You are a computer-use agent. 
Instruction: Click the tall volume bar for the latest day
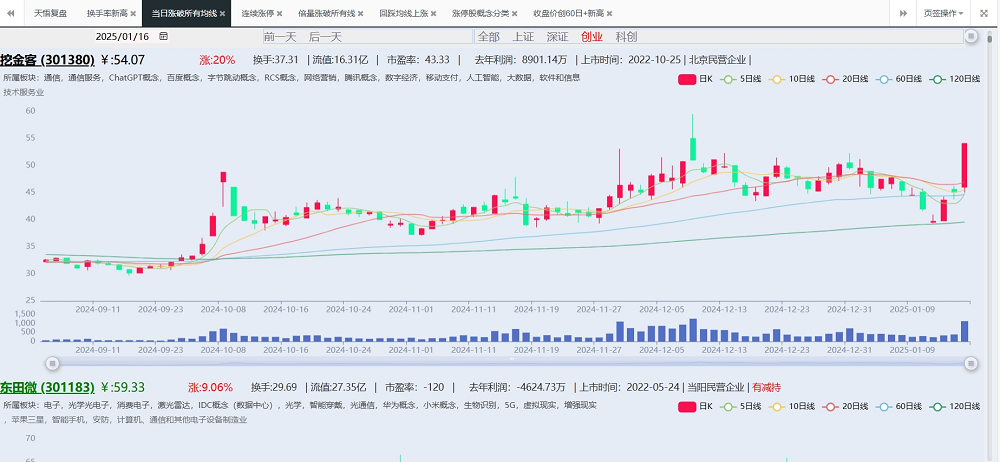coord(964,331)
